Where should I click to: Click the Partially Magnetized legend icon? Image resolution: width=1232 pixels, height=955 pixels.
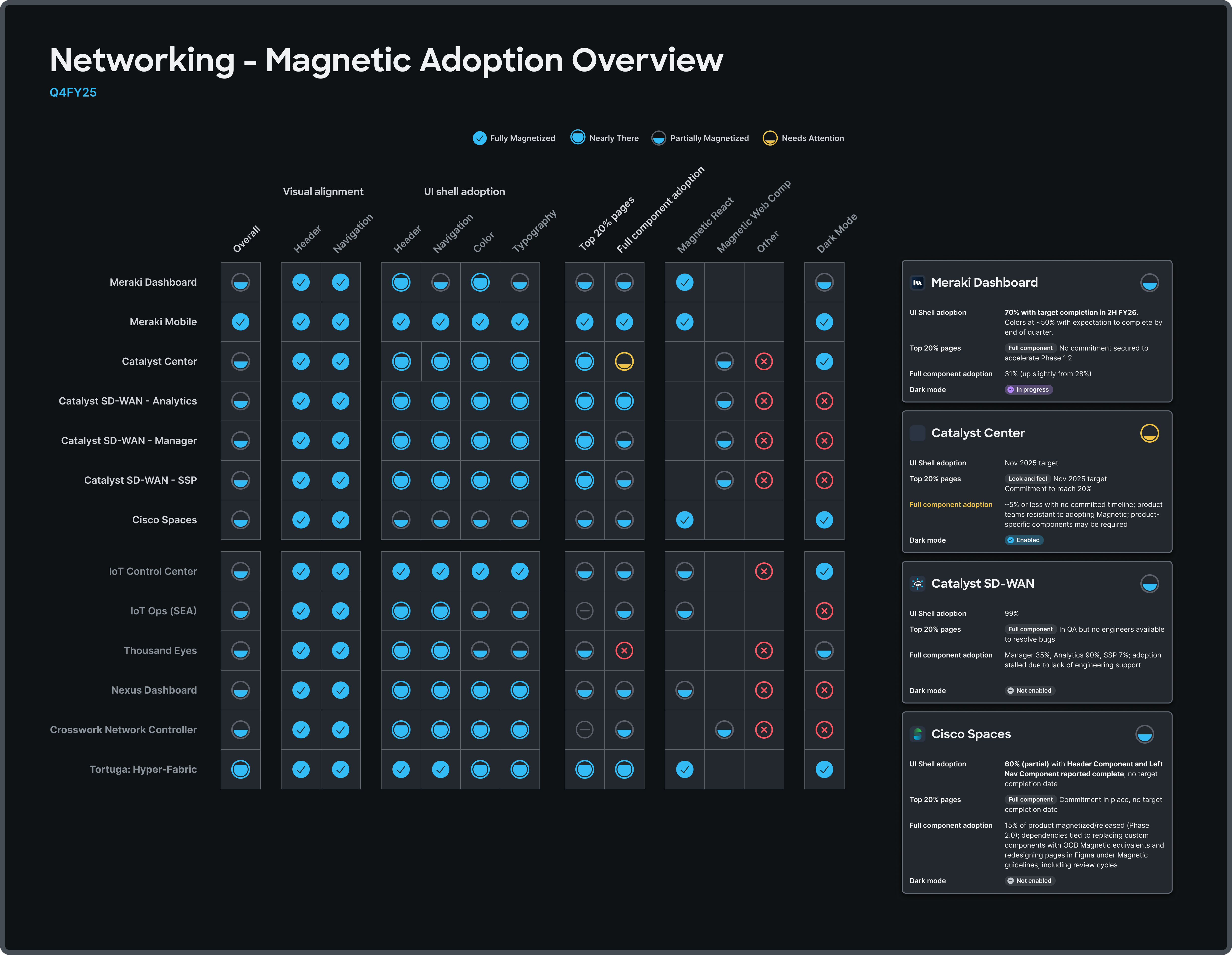point(658,138)
